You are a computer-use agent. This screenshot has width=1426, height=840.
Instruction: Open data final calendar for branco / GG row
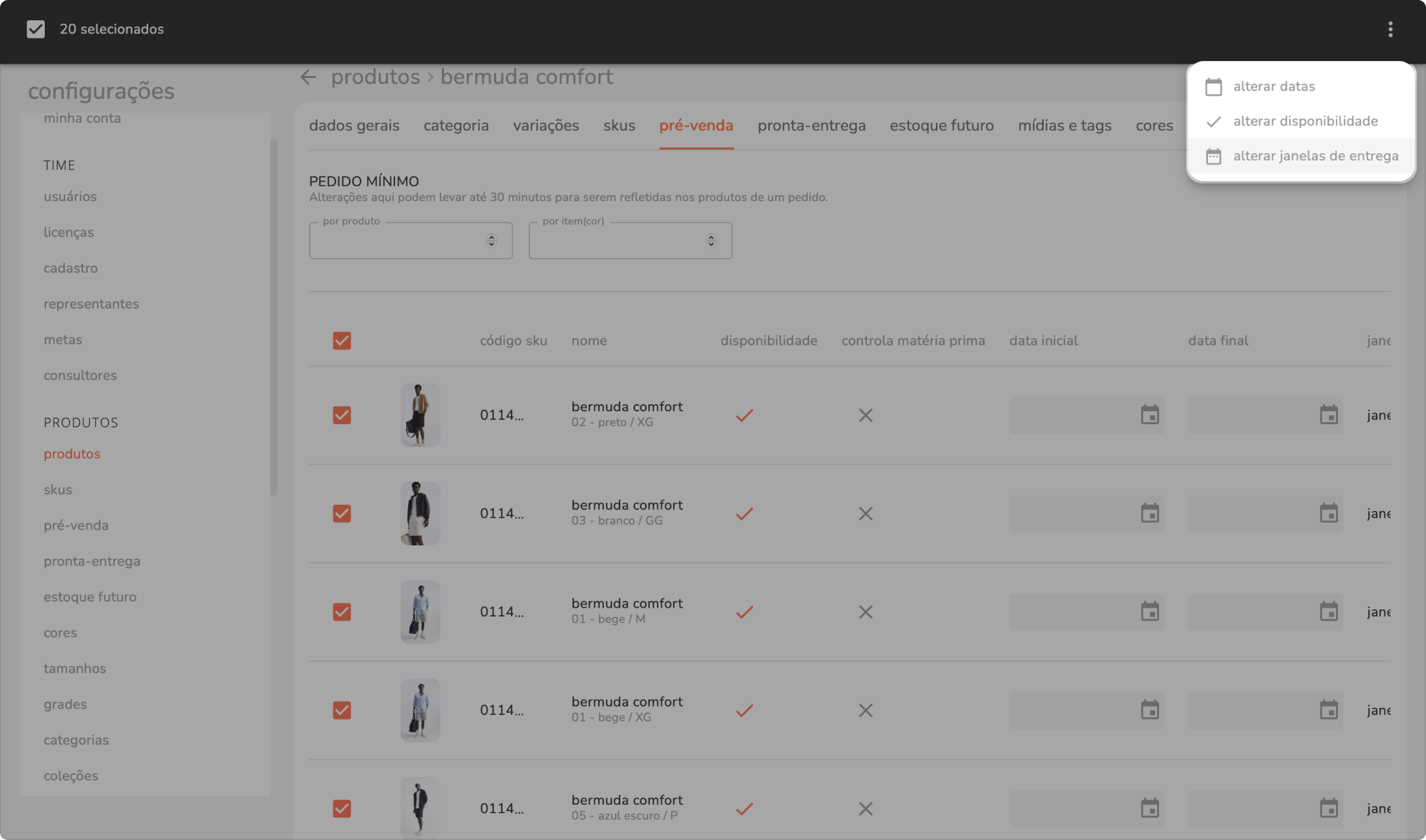coord(1328,513)
